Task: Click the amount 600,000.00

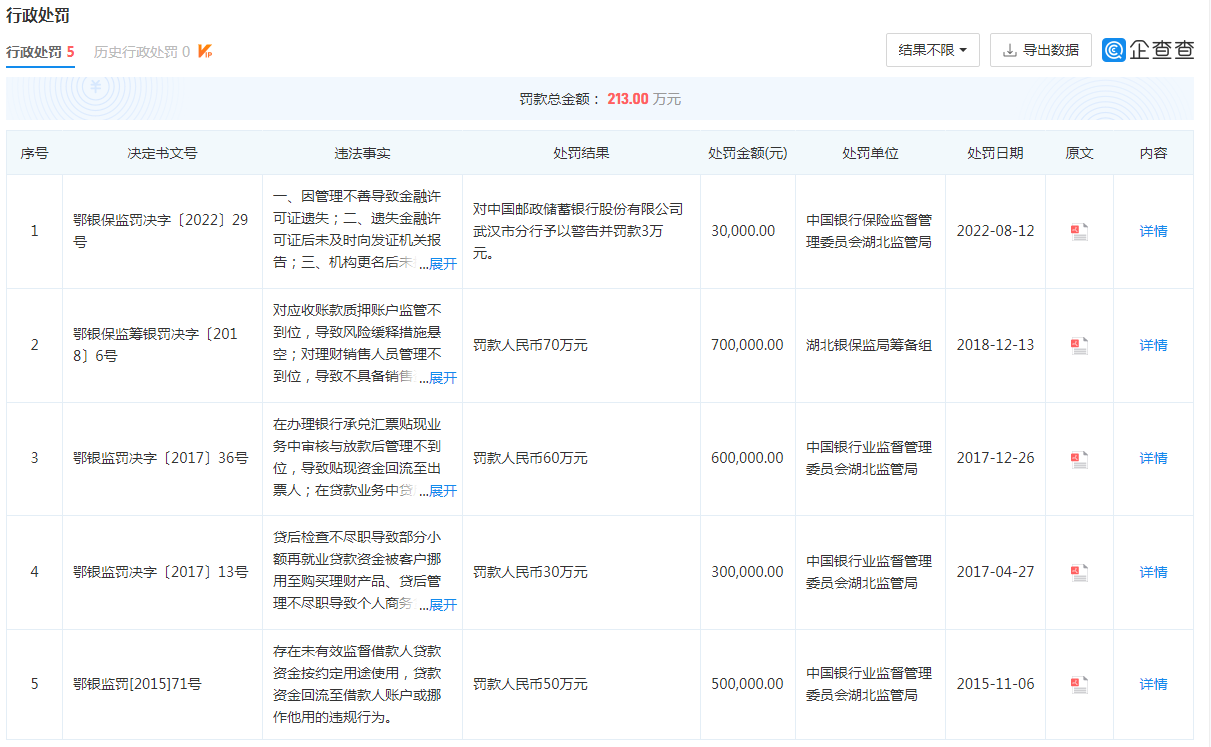Action: (747, 459)
